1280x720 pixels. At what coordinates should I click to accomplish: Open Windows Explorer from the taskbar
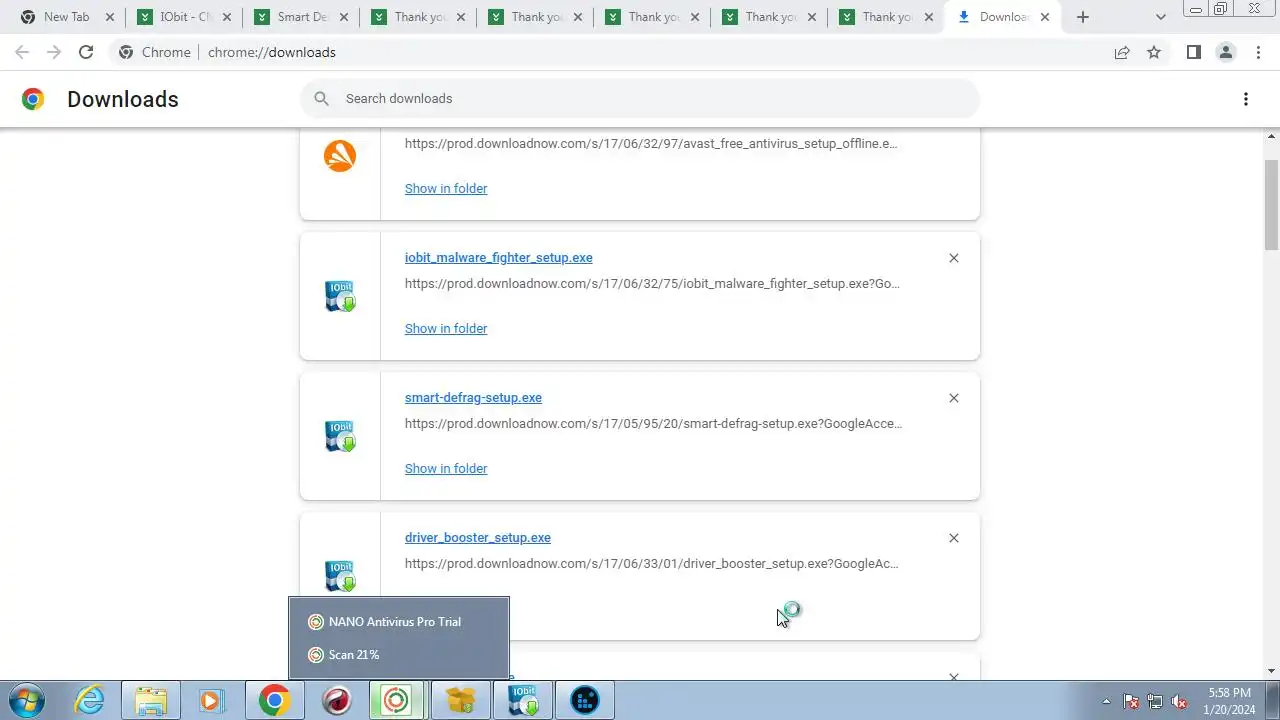tap(151, 700)
